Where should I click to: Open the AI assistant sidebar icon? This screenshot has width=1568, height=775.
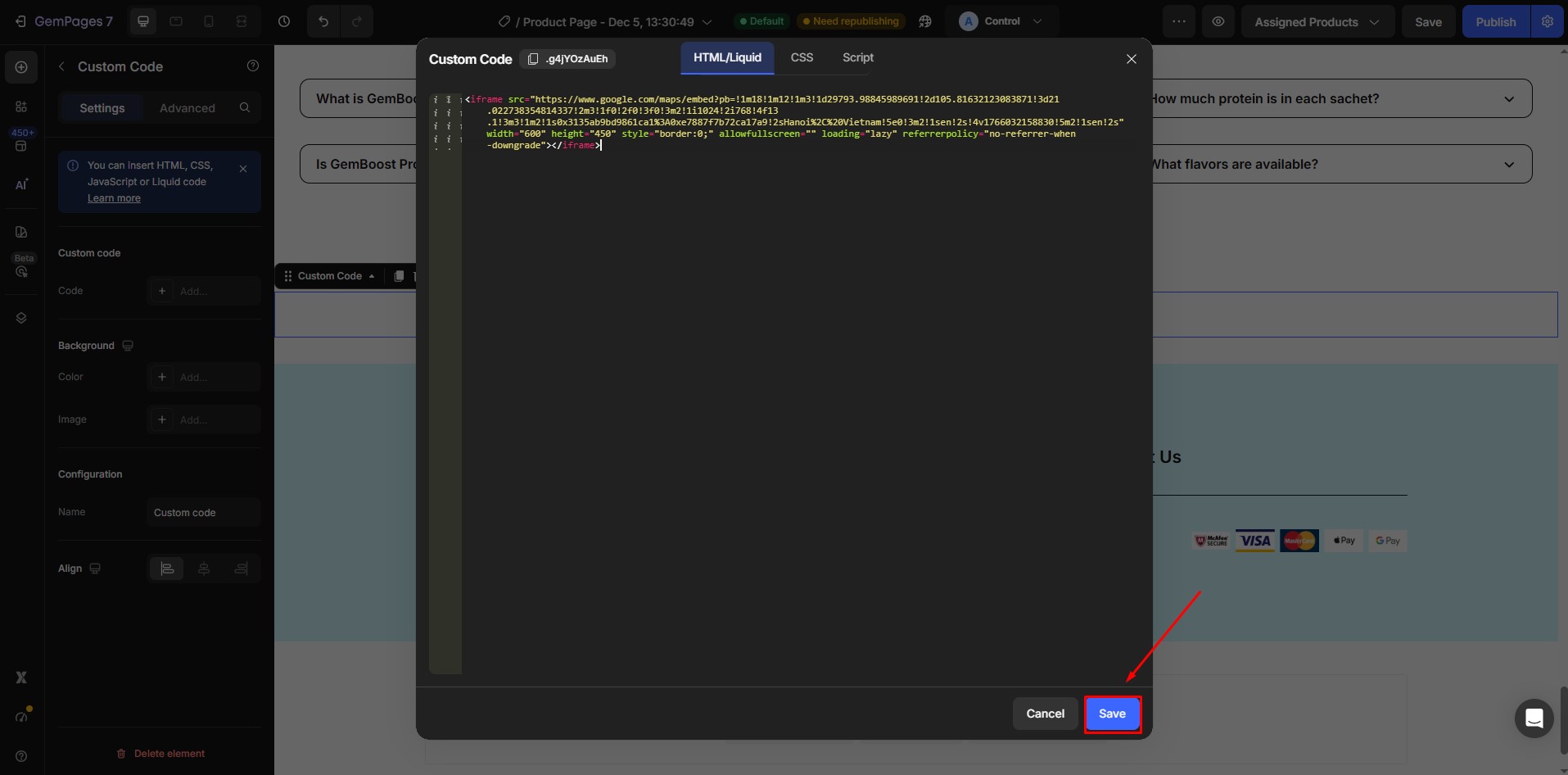(21, 185)
